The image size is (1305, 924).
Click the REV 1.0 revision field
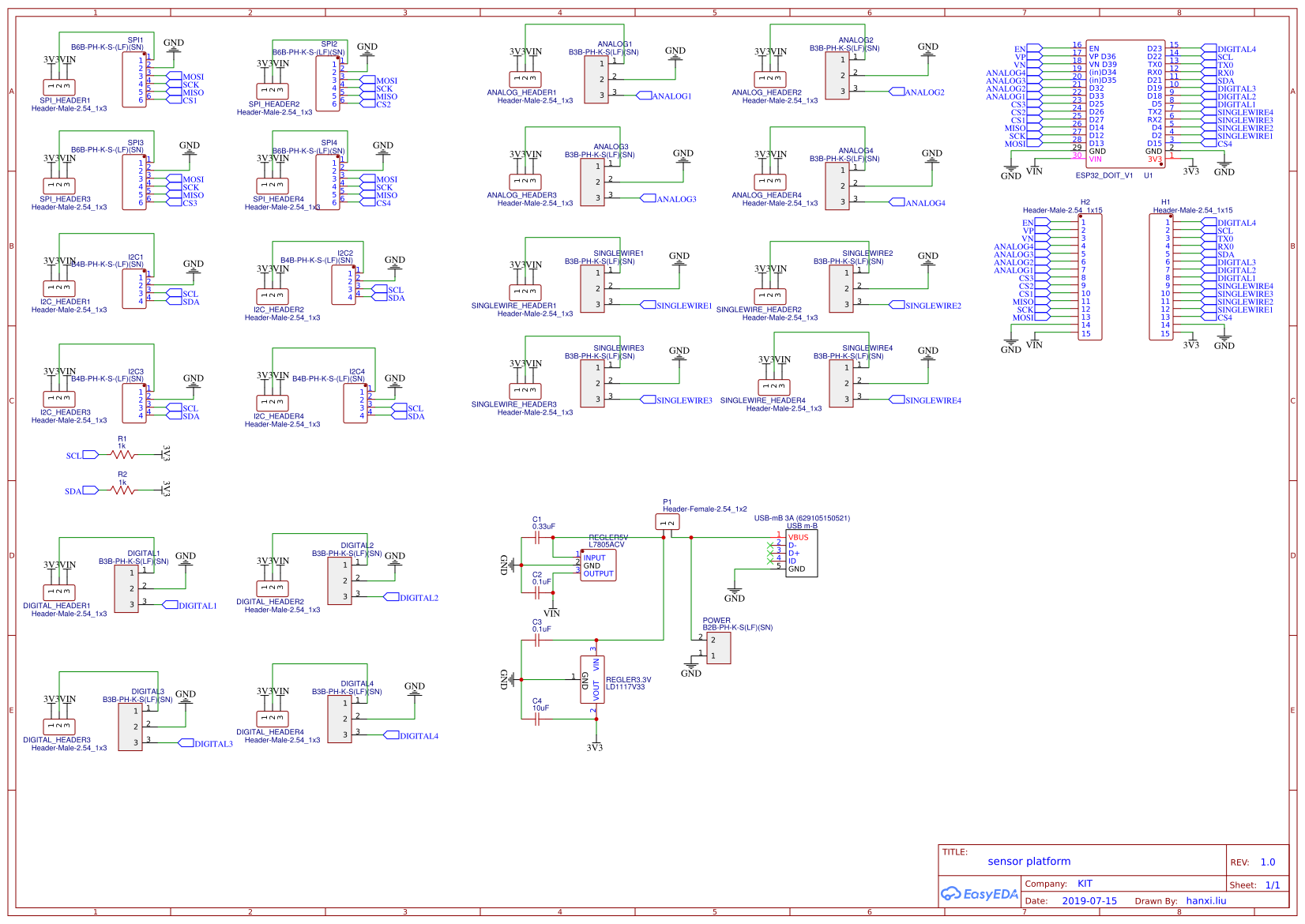click(x=1267, y=862)
